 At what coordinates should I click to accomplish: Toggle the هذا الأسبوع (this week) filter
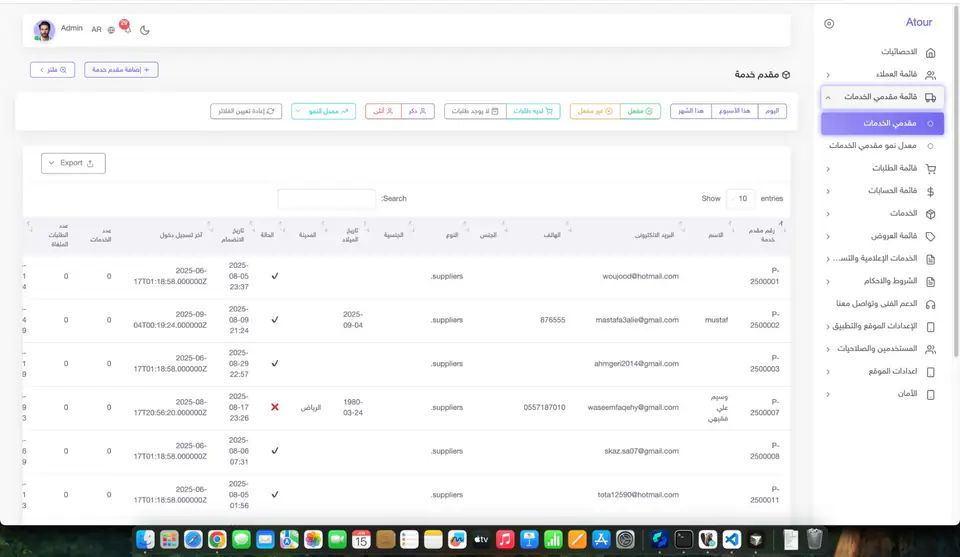(x=735, y=111)
